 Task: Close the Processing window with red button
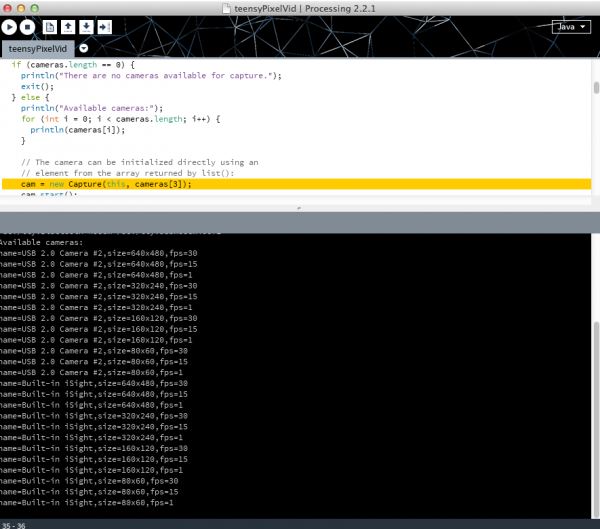click(8, 7)
